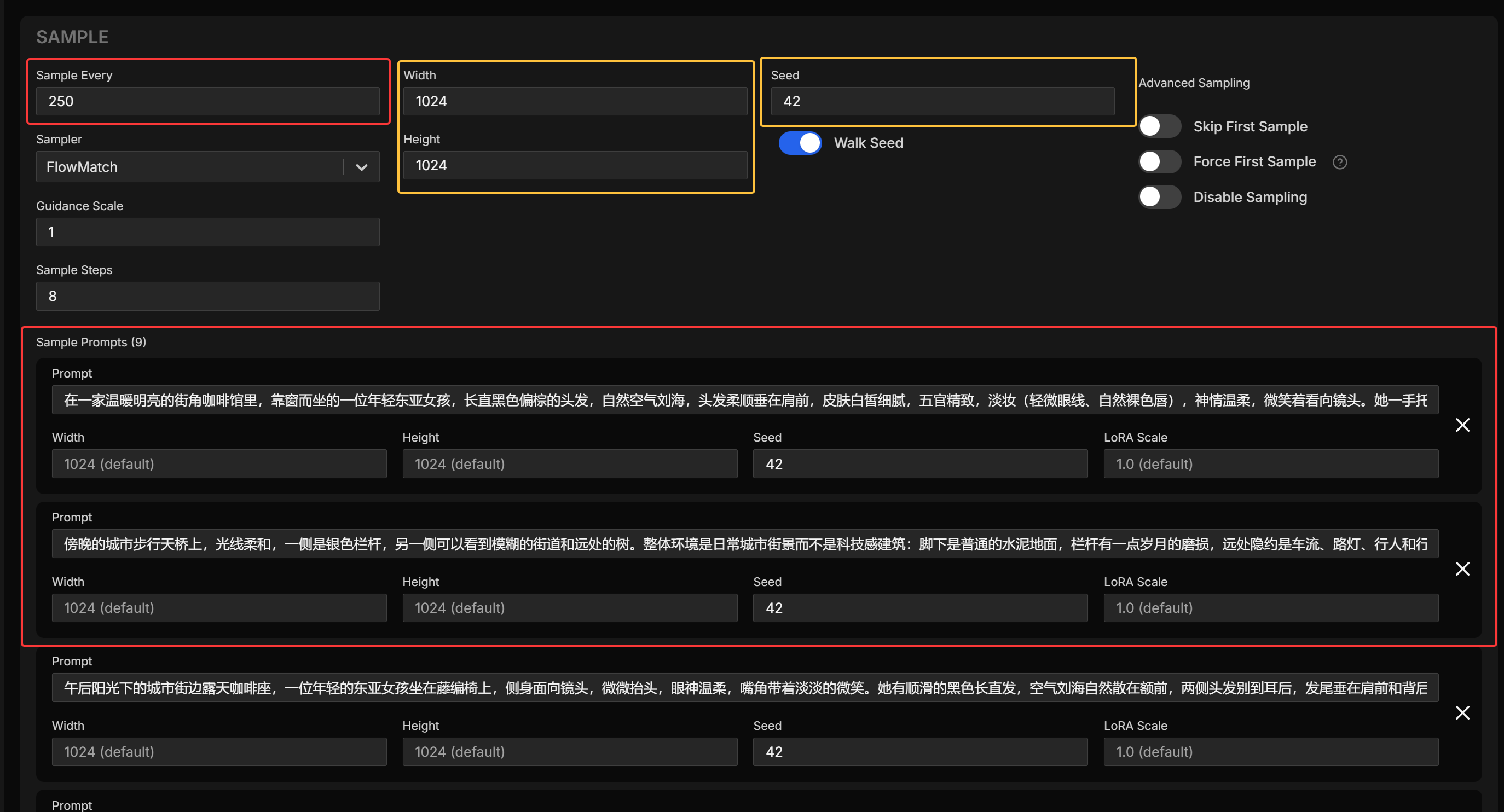Click Width field of third prompt
The width and height of the screenshot is (1504, 812).
219,752
